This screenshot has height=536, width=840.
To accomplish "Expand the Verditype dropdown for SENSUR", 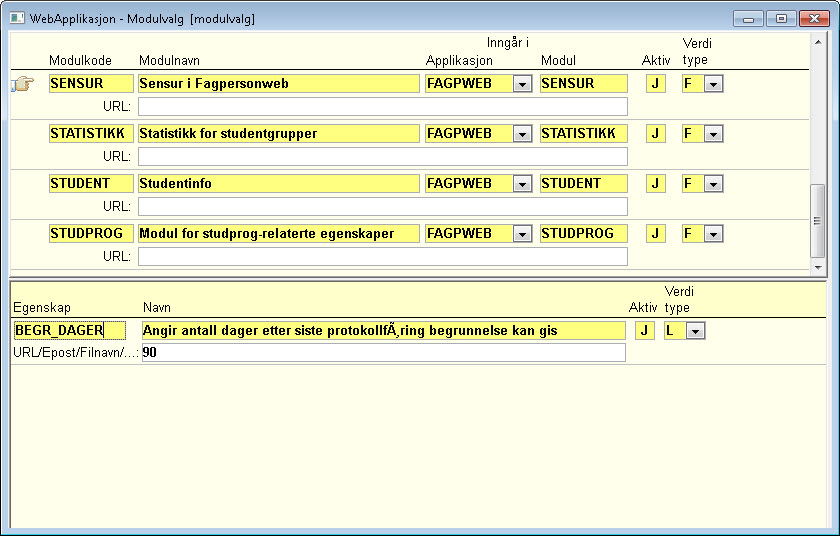I will [x=714, y=84].
